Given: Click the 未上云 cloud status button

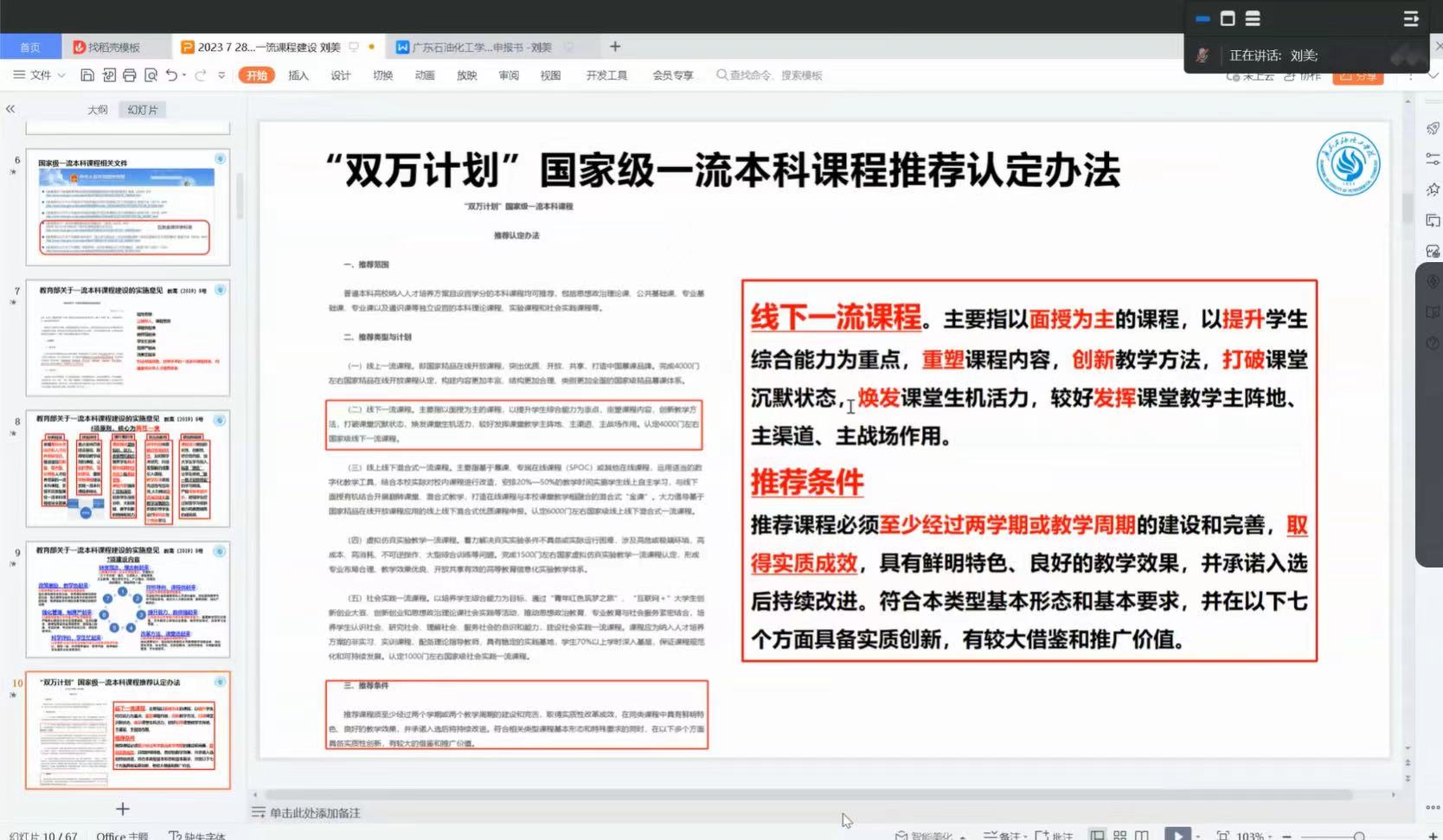Looking at the screenshot, I should (x=1250, y=77).
